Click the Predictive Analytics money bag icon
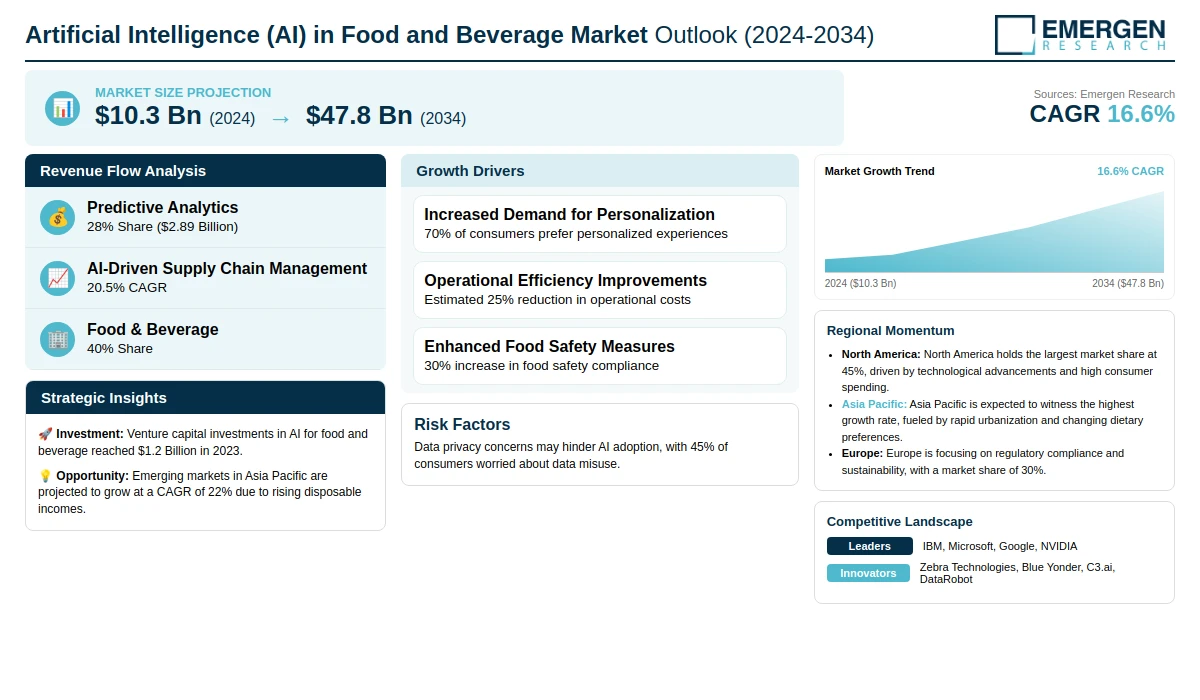1200x700 pixels. pyautogui.click(x=58, y=217)
